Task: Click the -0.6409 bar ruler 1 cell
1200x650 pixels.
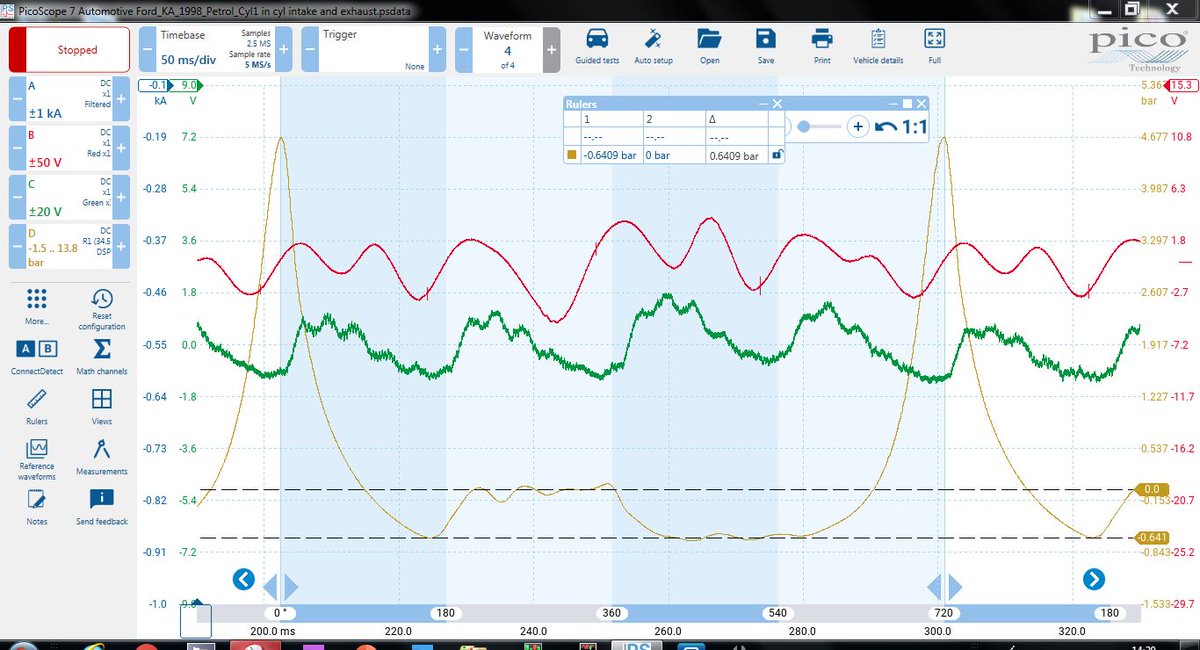Action: tap(610, 155)
